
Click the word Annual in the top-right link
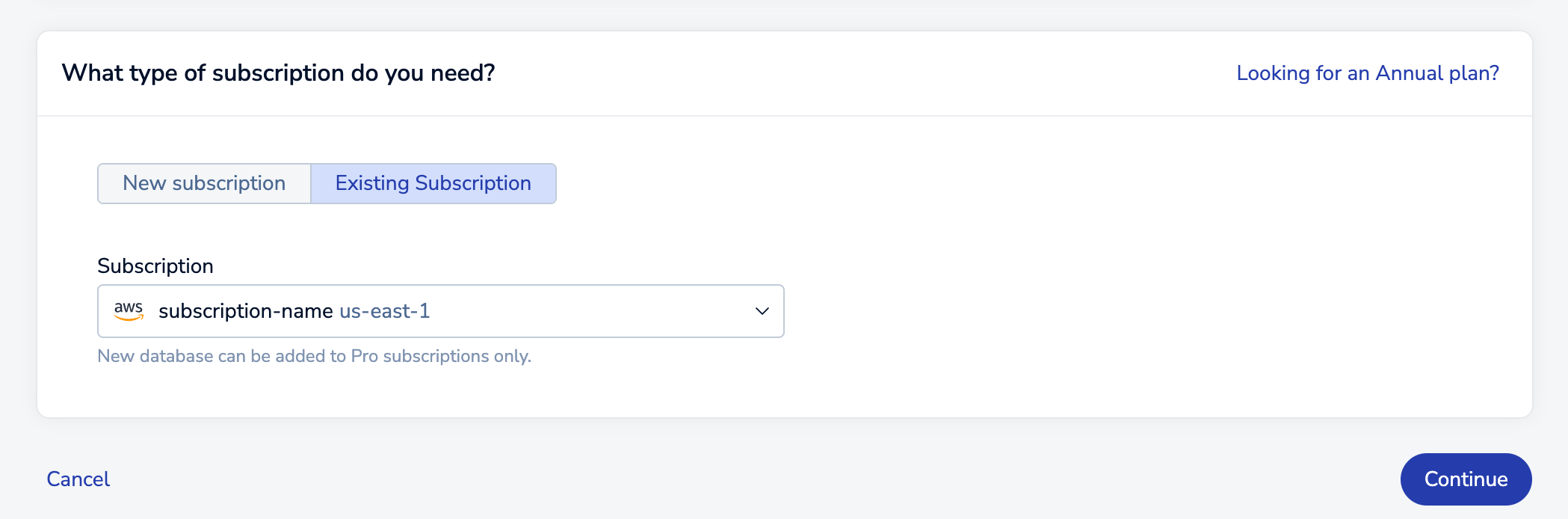pos(1409,73)
